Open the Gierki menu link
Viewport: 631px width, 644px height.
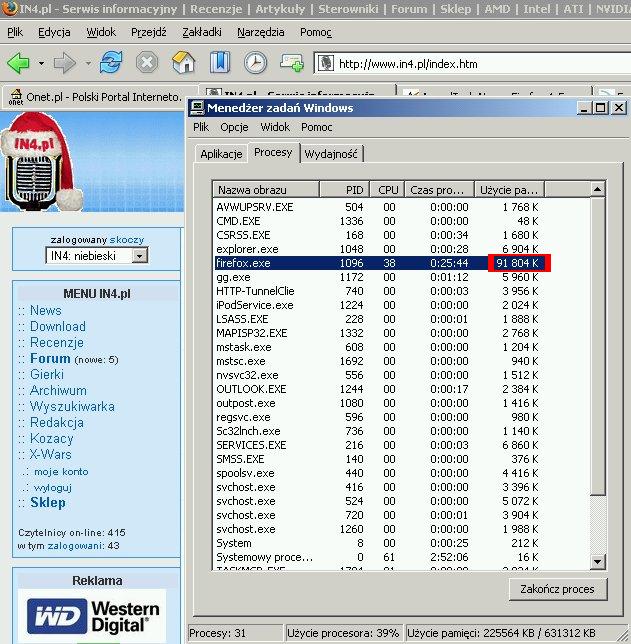(47, 375)
